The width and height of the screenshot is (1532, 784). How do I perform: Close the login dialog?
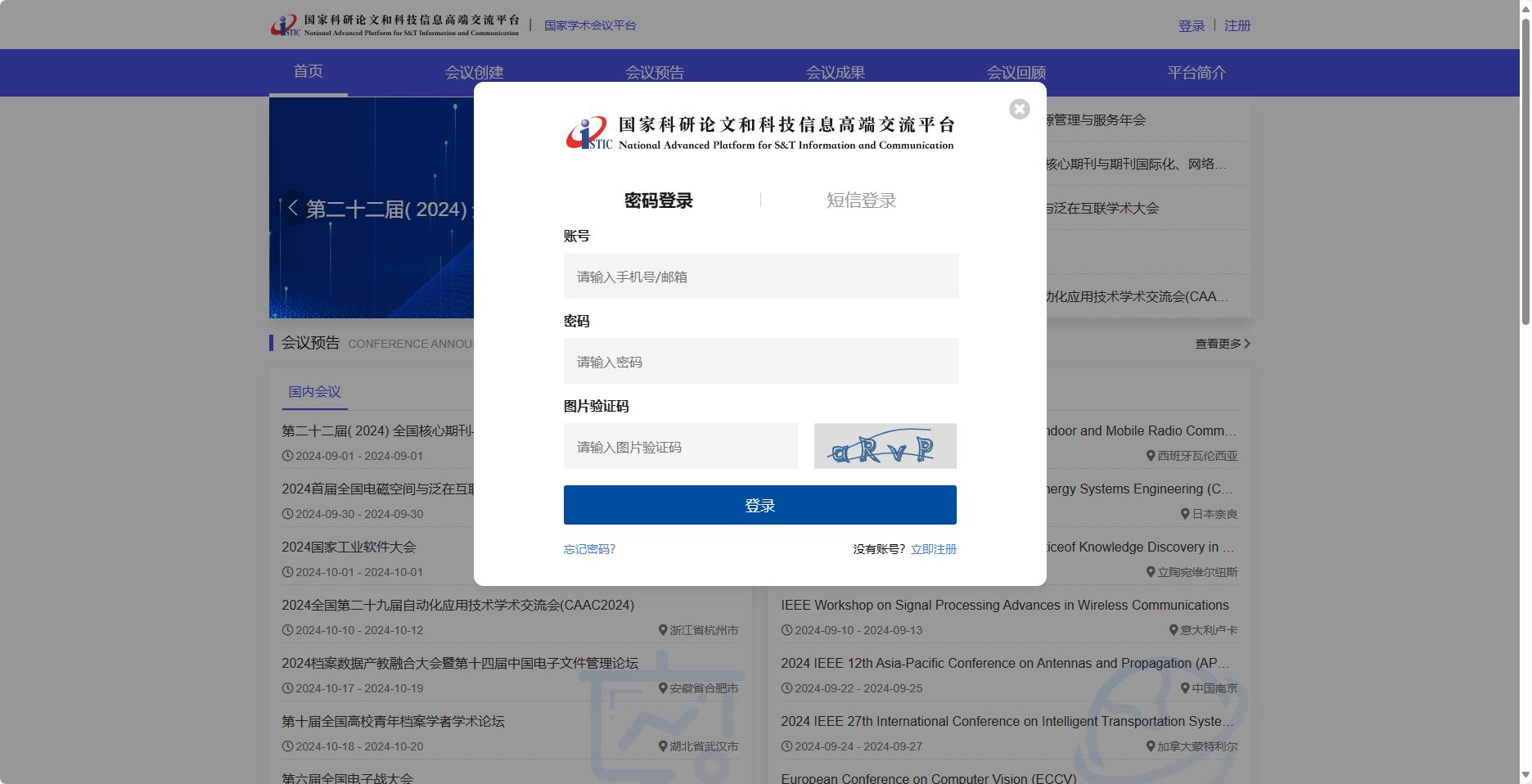(1019, 109)
